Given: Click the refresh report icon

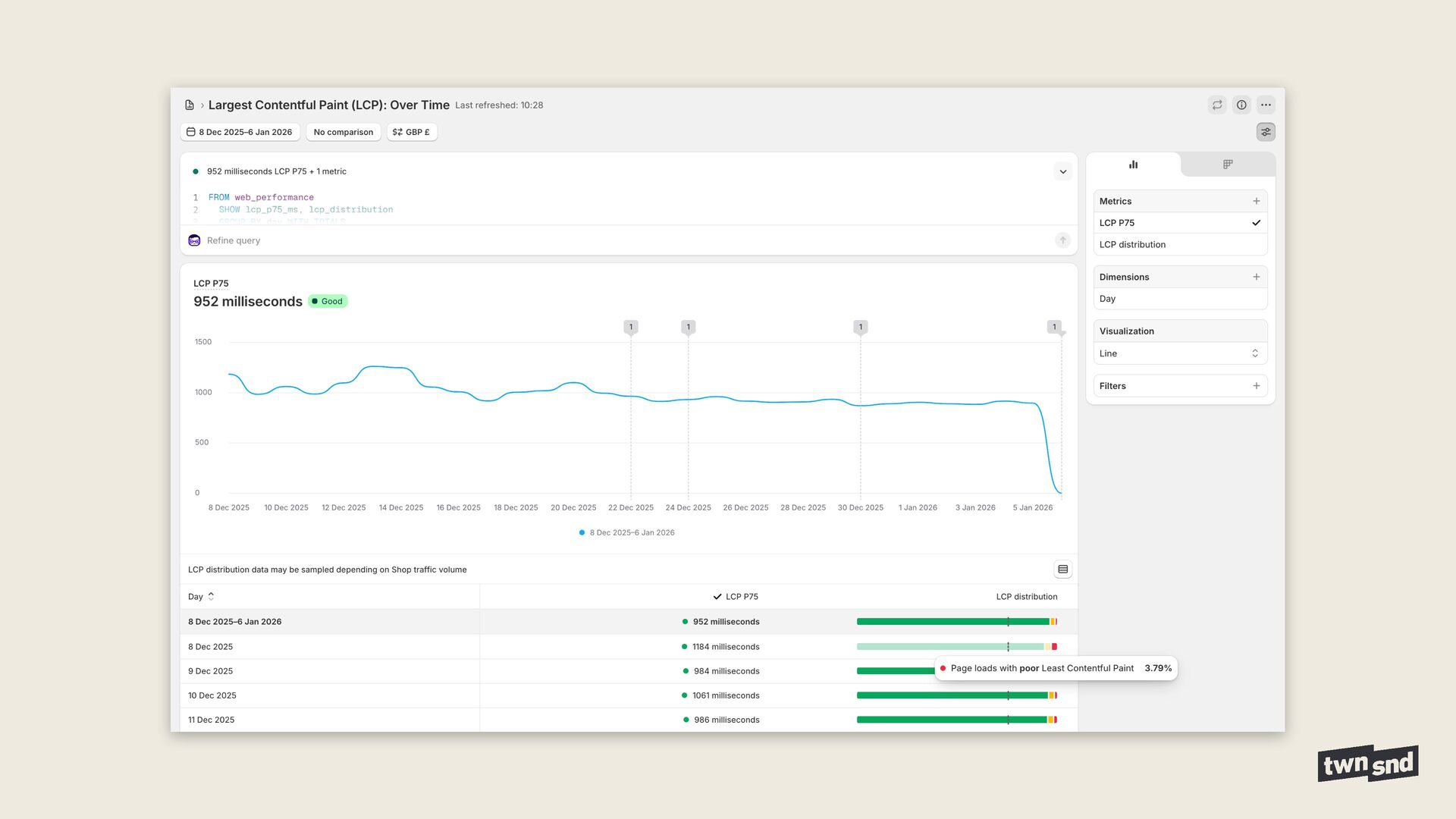Looking at the screenshot, I should click(x=1217, y=105).
